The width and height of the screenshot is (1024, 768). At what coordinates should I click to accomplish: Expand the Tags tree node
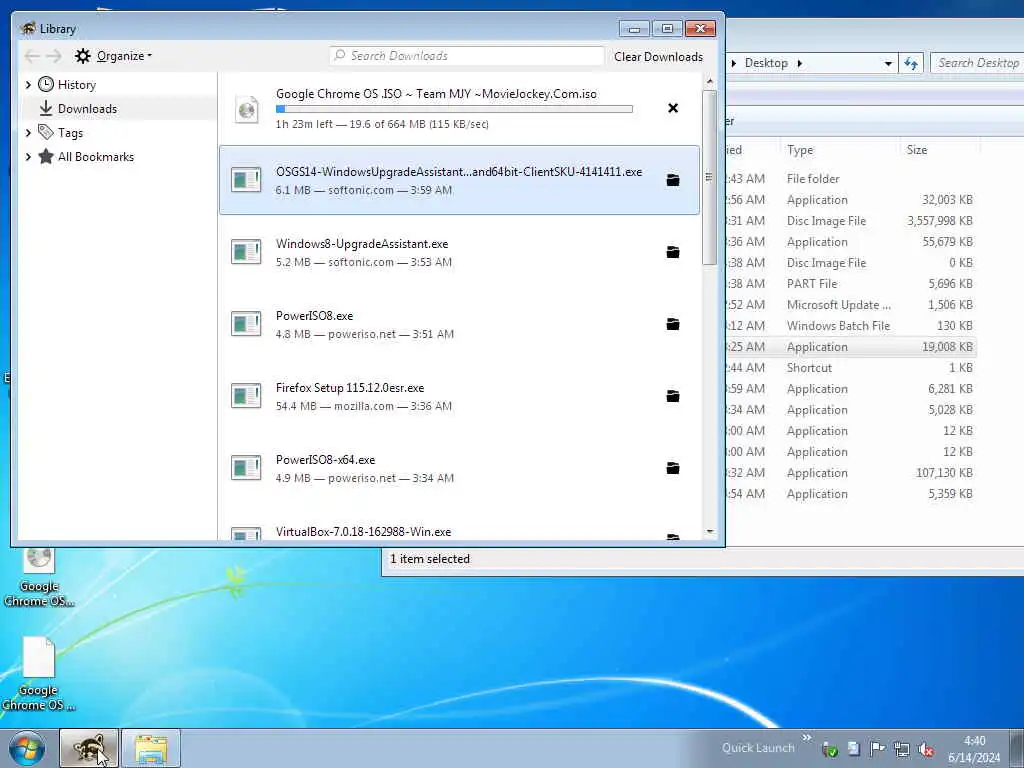[28, 133]
